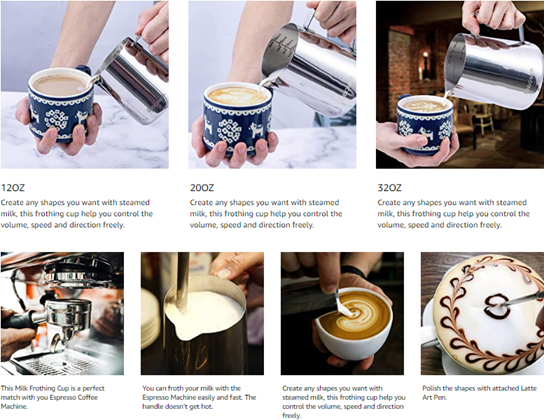
Task: Click the 'handle doesn't get hot' caption
Action: coord(199,397)
